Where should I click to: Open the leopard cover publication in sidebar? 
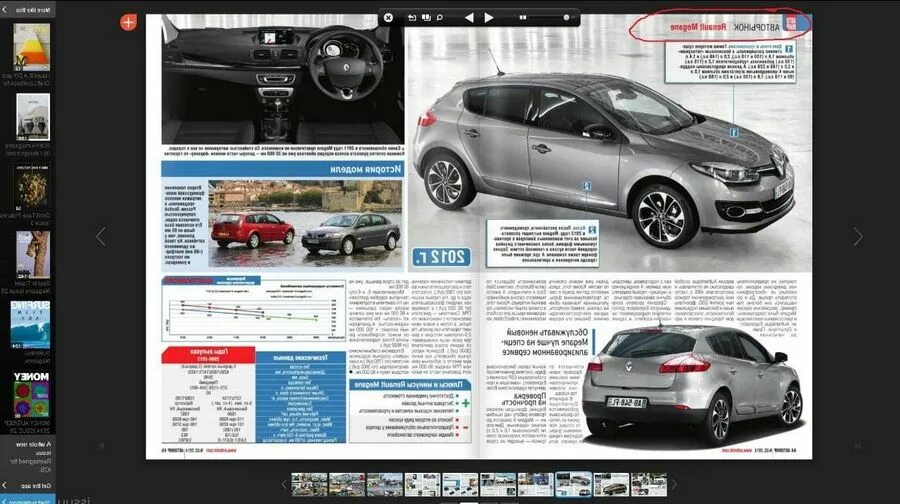tap(33, 255)
